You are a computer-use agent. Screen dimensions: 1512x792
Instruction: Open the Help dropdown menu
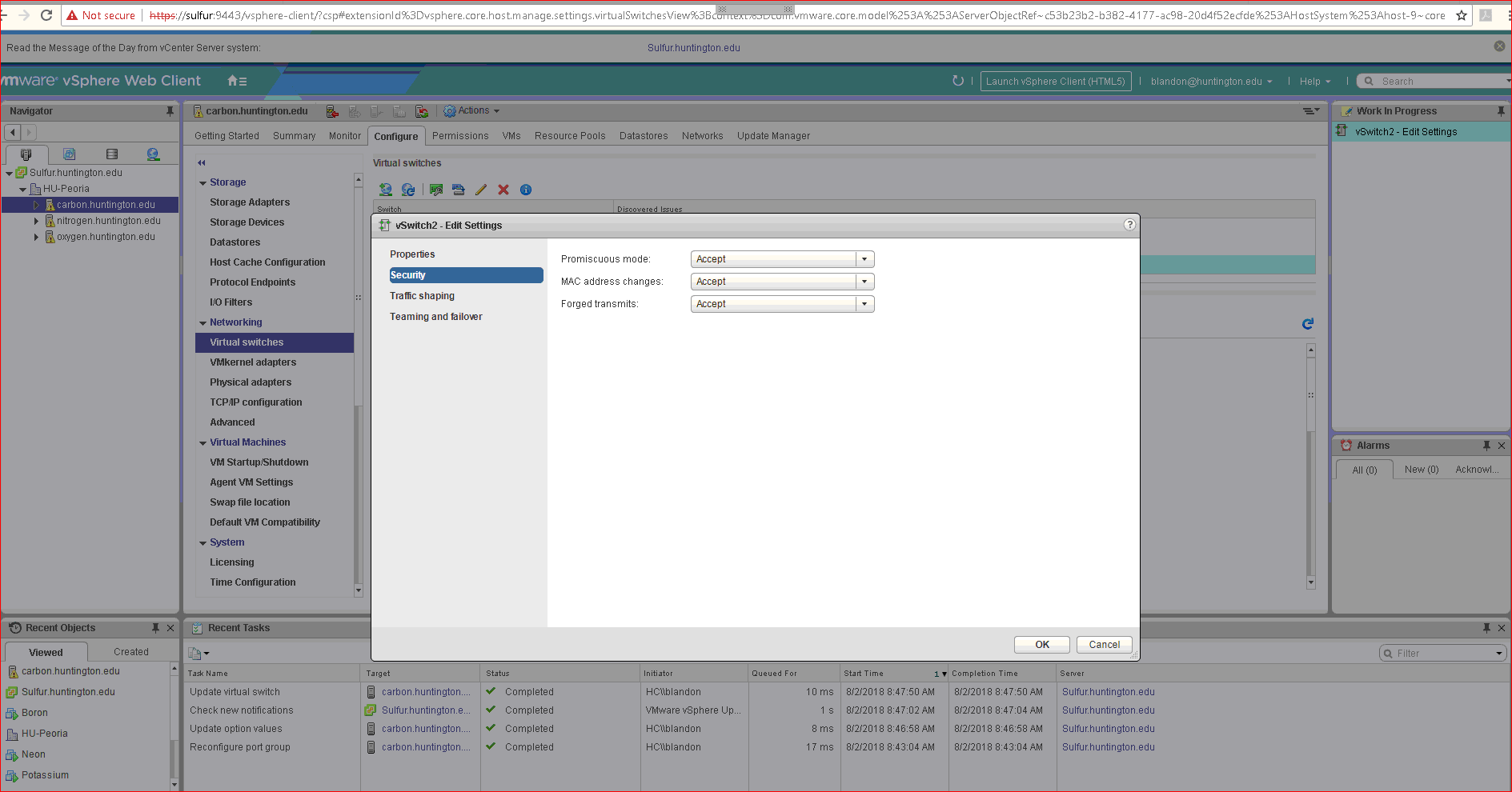click(1315, 82)
